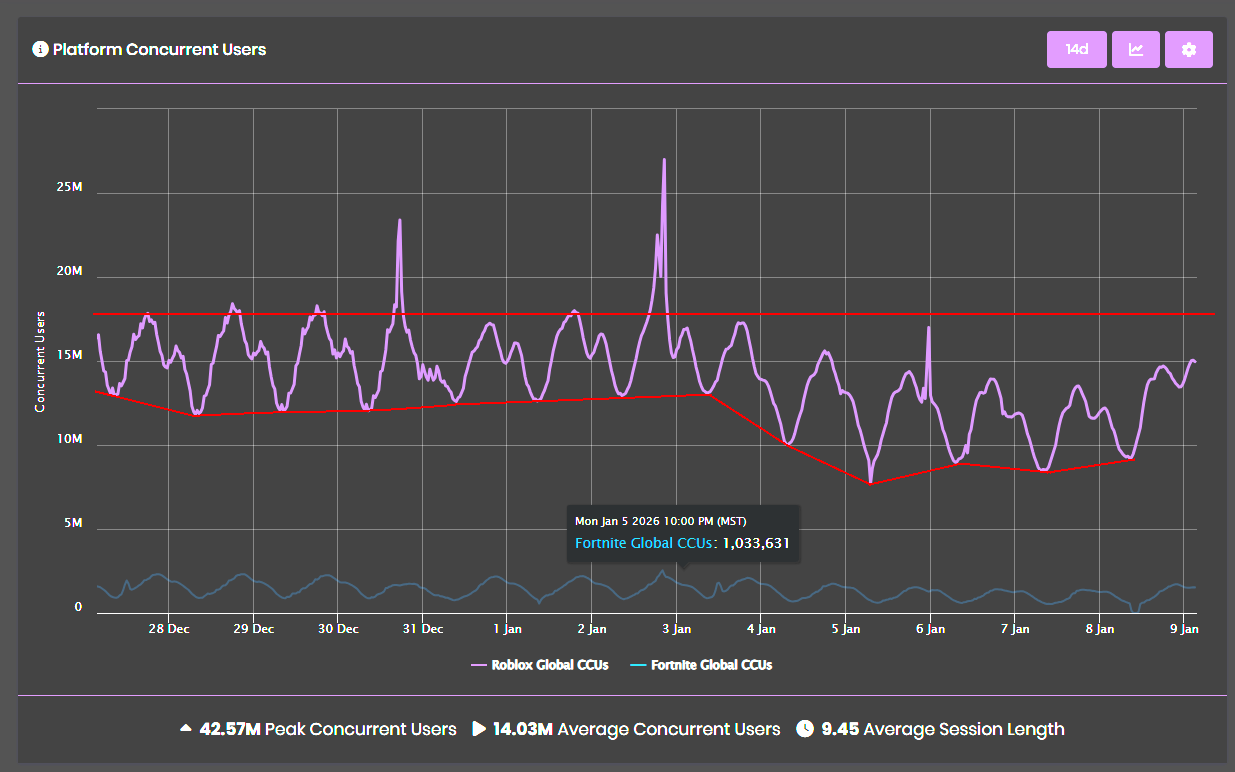This screenshot has height=772, width=1235.
Task: Toggle the Fortnite Global CCUs legend label
Action: coord(711,665)
